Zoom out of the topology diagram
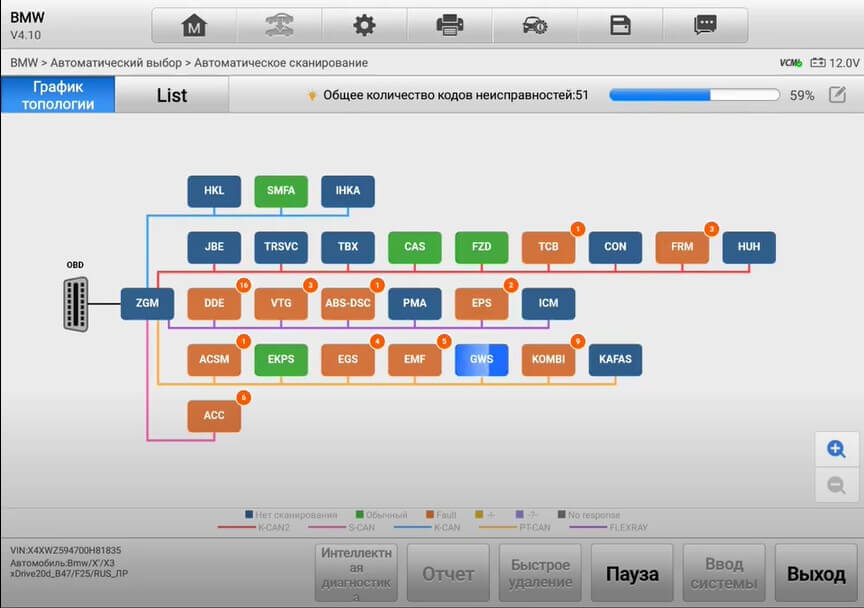 point(836,485)
